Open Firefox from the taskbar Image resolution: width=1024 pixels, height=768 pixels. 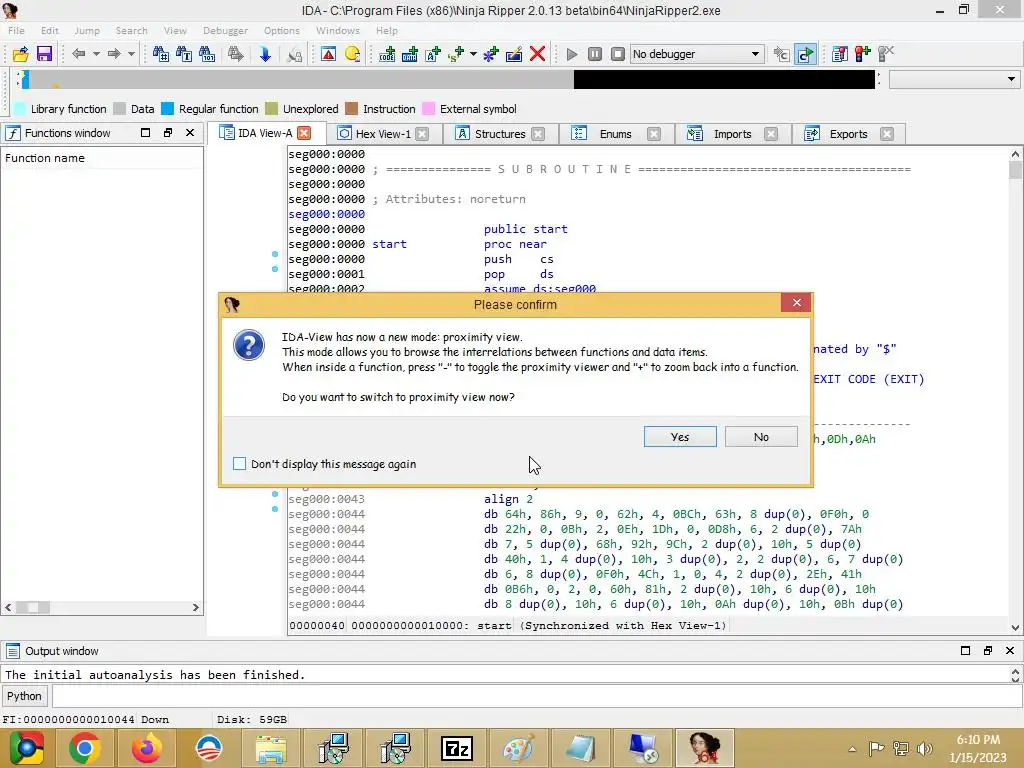[x=146, y=748]
